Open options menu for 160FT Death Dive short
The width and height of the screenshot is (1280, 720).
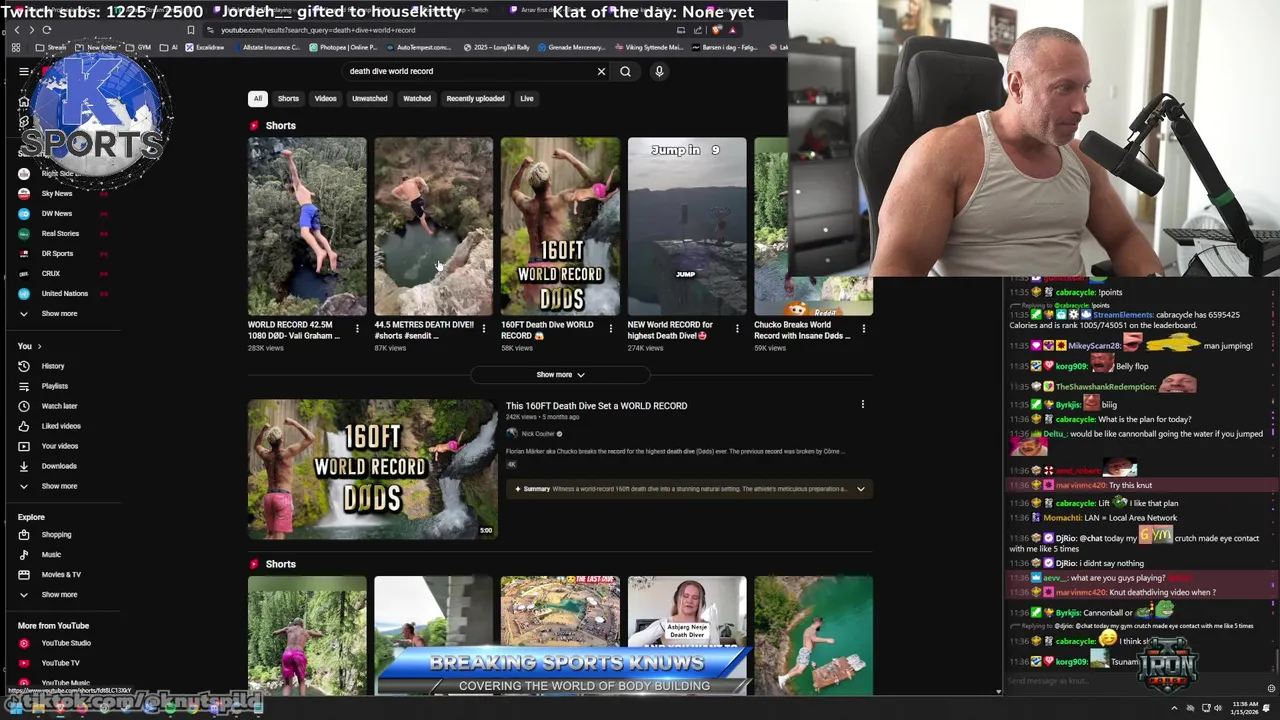pyautogui.click(x=610, y=328)
